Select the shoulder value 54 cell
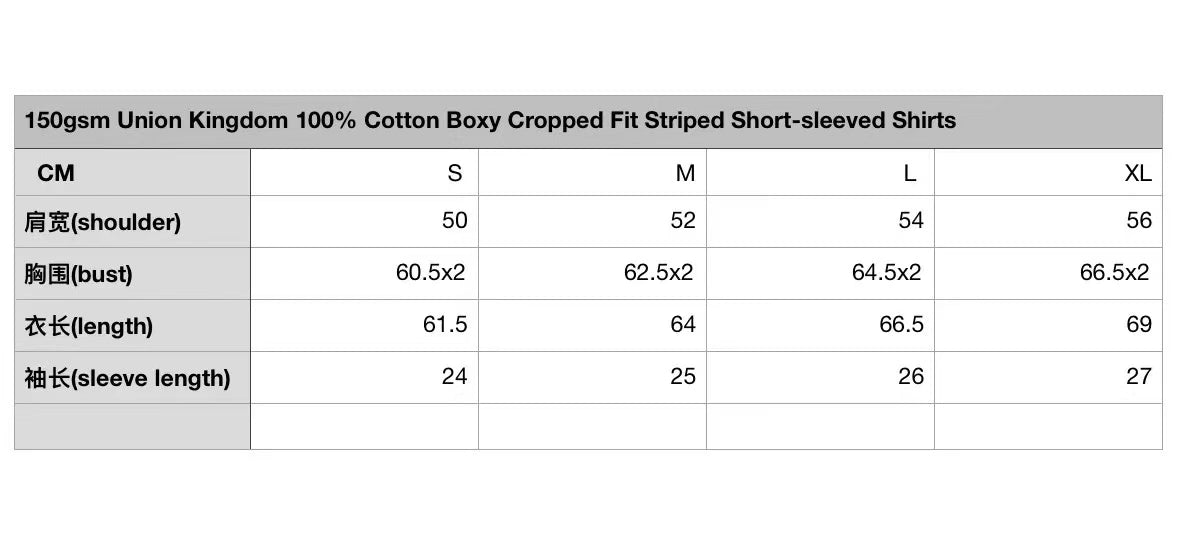 click(820, 221)
